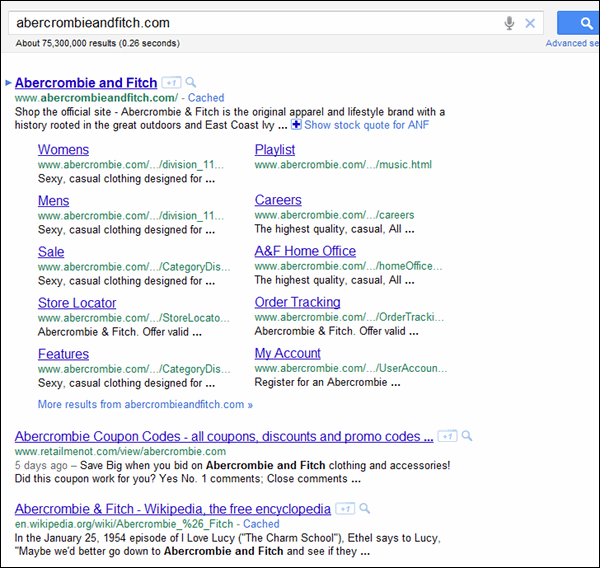Open the Order Tracking sitelink

[x=297, y=302]
